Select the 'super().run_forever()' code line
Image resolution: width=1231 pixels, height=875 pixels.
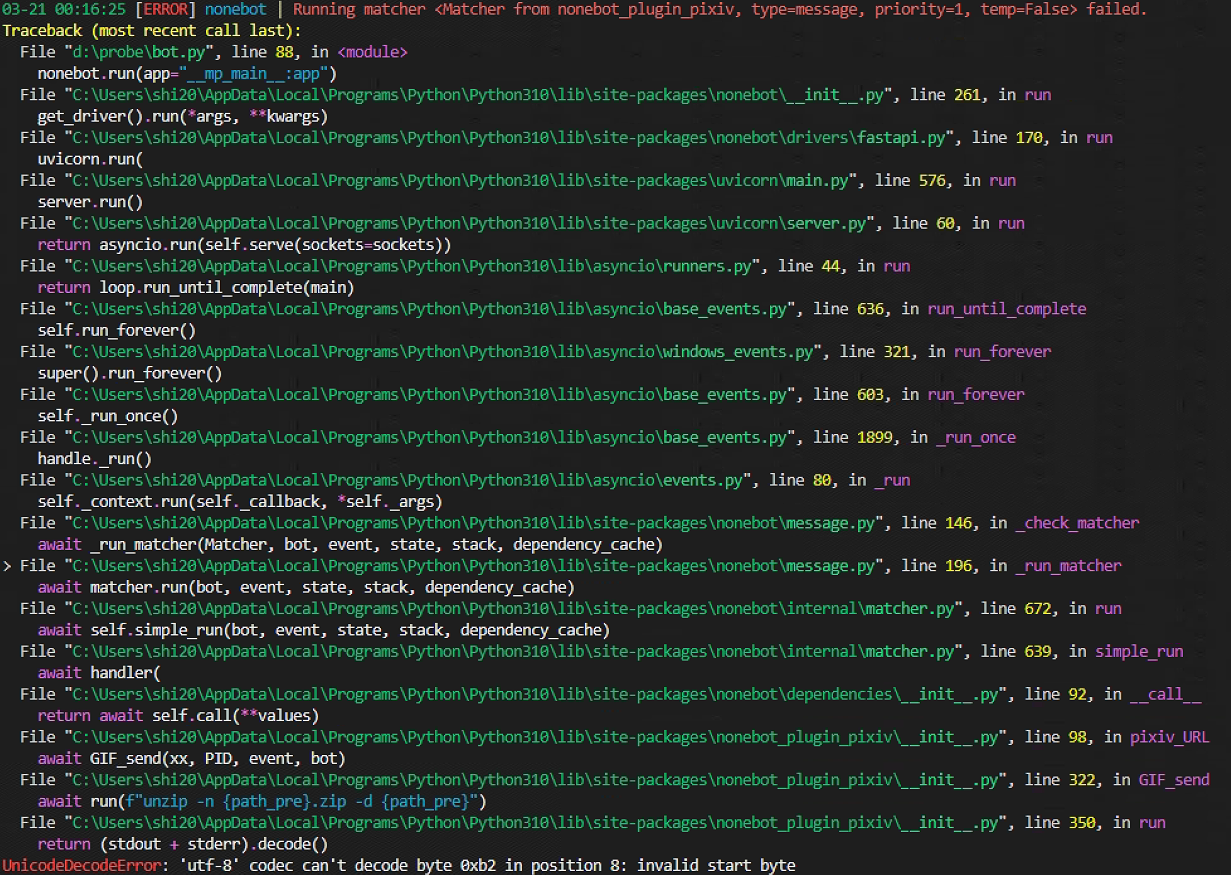[129, 373]
